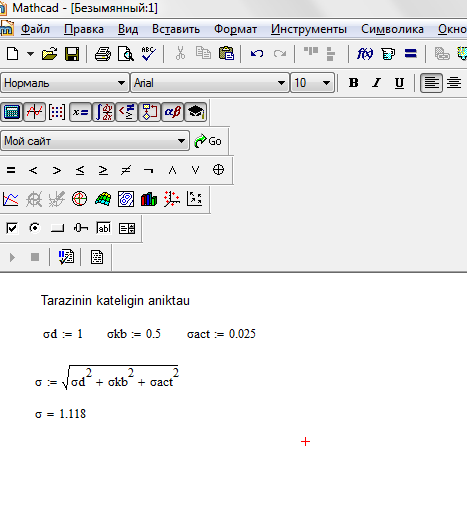Set center text alignment

pyautogui.click(x=454, y=83)
